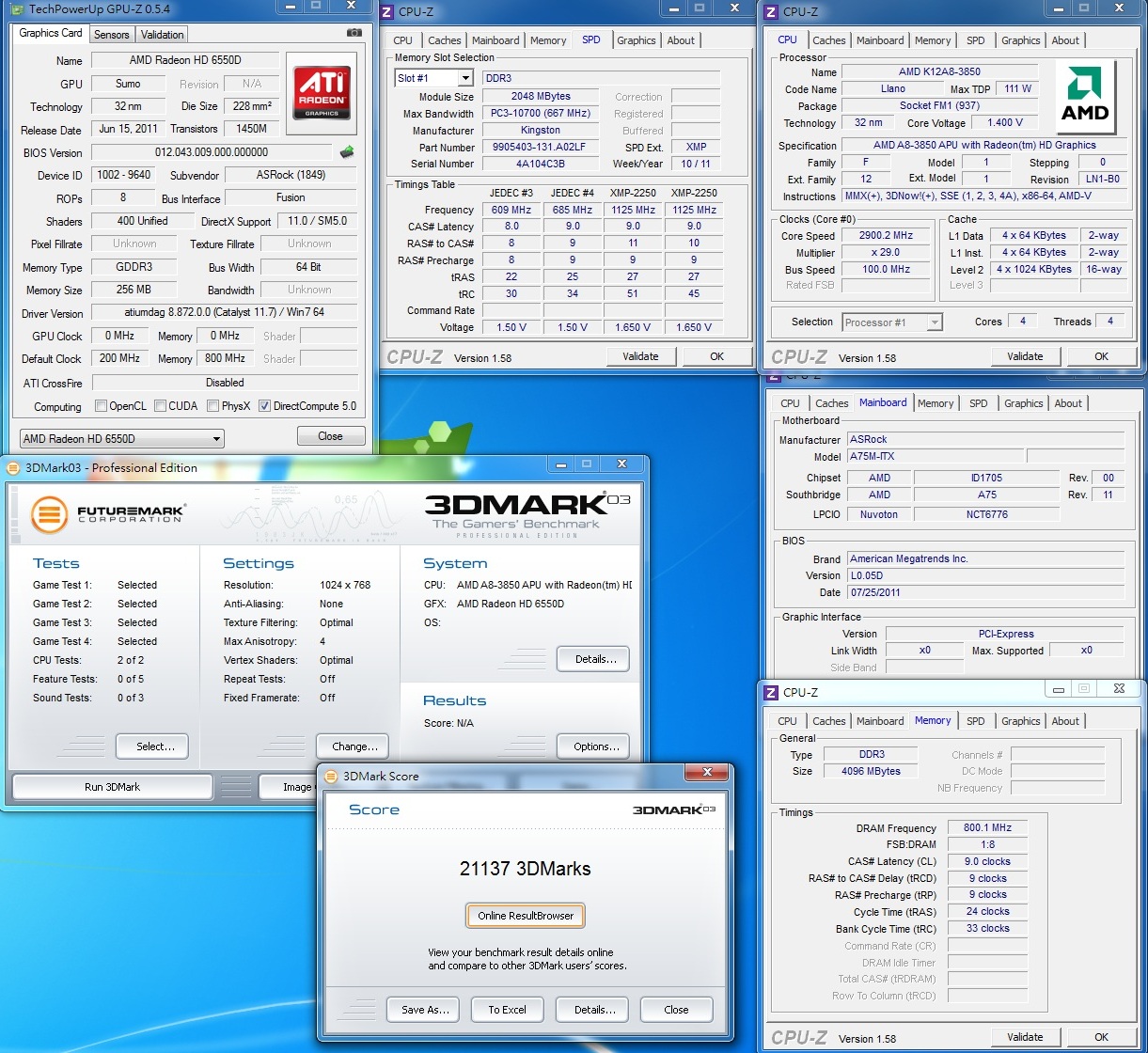The height and width of the screenshot is (1053, 1148).
Task: Open the Validation tab in GPU-Z
Action: 163,35
